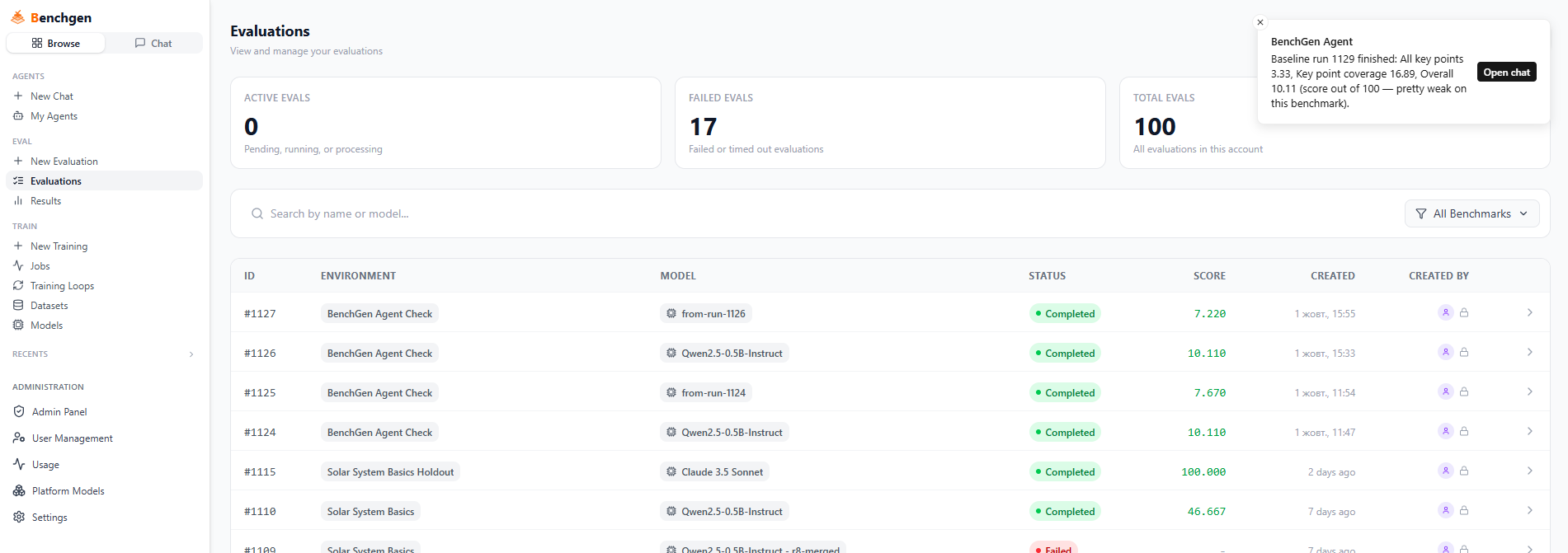Image resolution: width=1568 pixels, height=553 pixels.
Task: Expand evaluation row #1110 with its chevron
Action: pos(1530,511)
